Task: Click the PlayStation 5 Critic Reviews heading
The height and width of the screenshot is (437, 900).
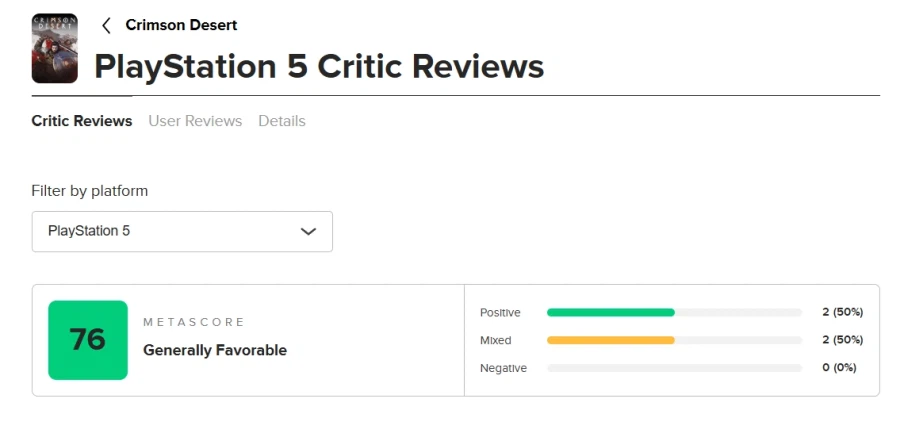Action: [x=319, y=66]
